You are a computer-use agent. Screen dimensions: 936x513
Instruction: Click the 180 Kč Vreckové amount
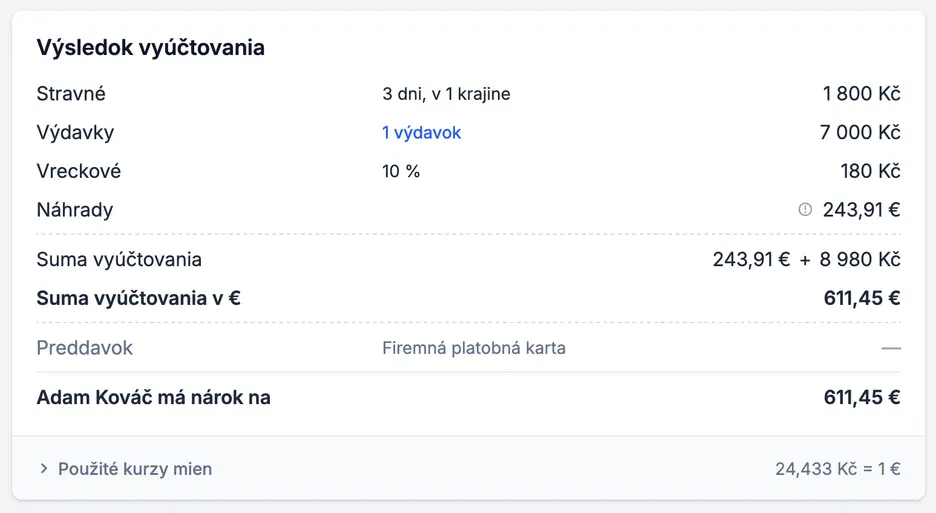(x=870, y=171)
